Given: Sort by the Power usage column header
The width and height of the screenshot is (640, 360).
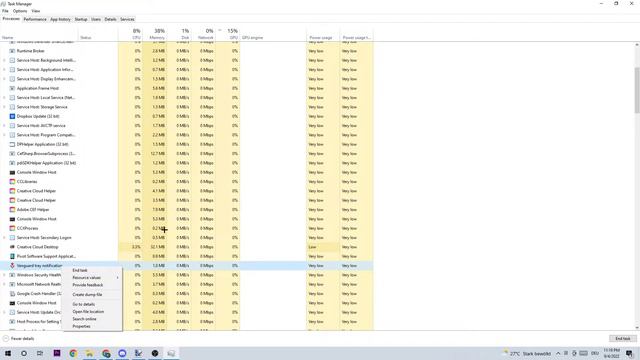Looking at the screenshot, I should (323, 34).
